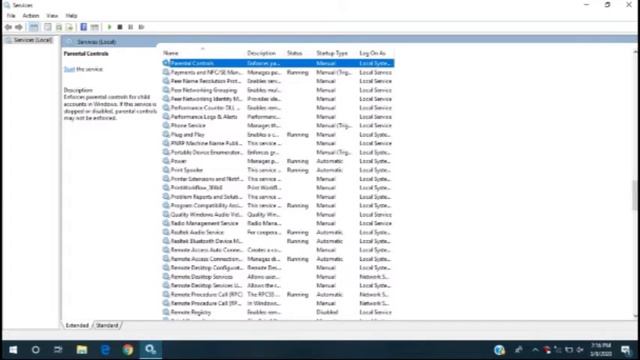Viewport: 640px width, 360px height.
Task: Click the gear icon beside Phone Service
Action: tap(166, 125)
